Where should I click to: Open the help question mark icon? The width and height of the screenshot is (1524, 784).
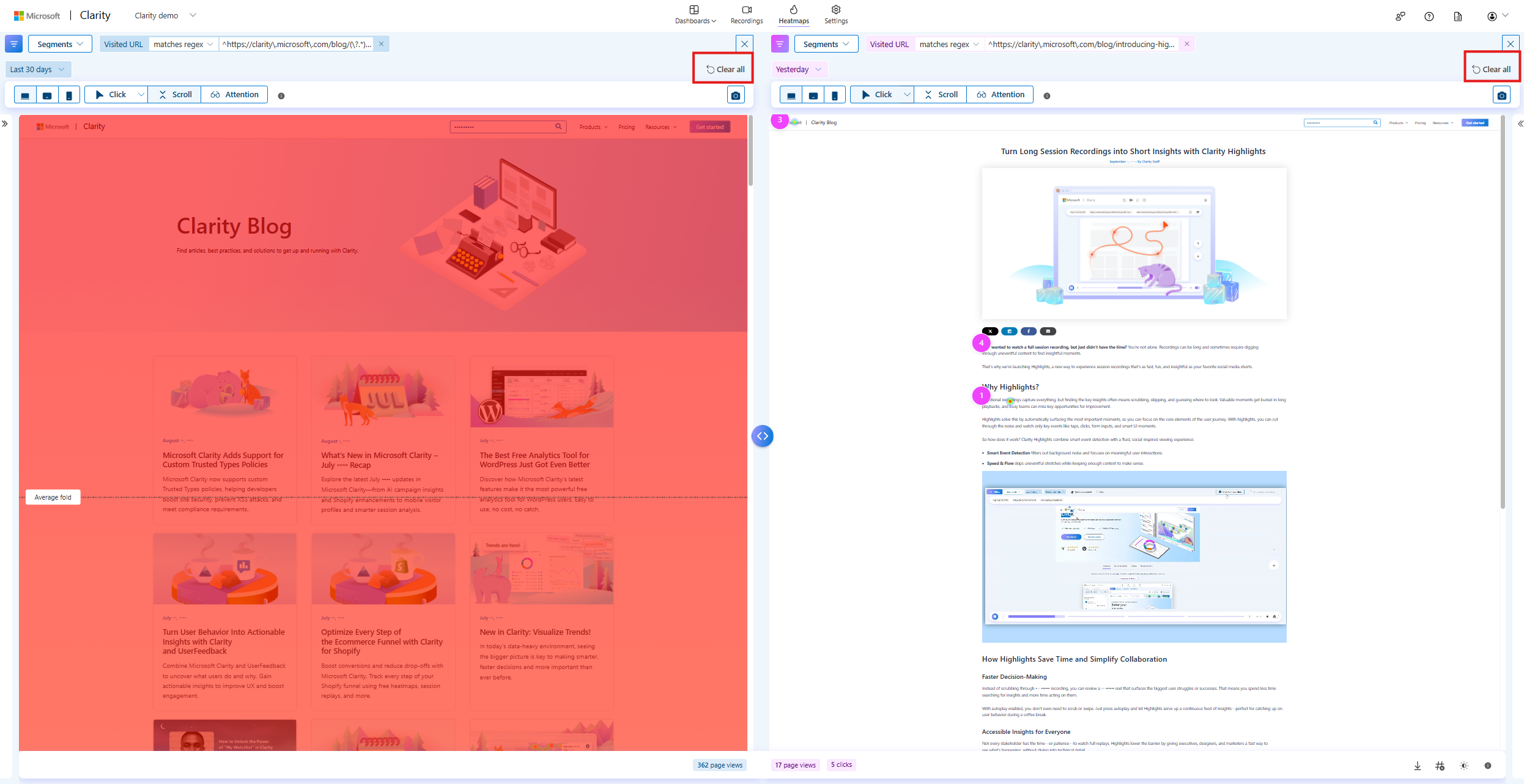[1429, 17]
